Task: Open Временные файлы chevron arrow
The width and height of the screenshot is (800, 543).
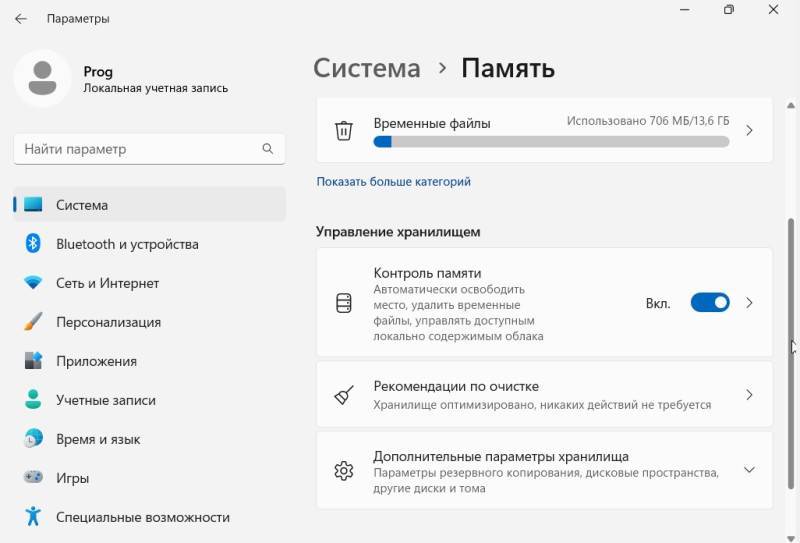Action: click(749, 130)
